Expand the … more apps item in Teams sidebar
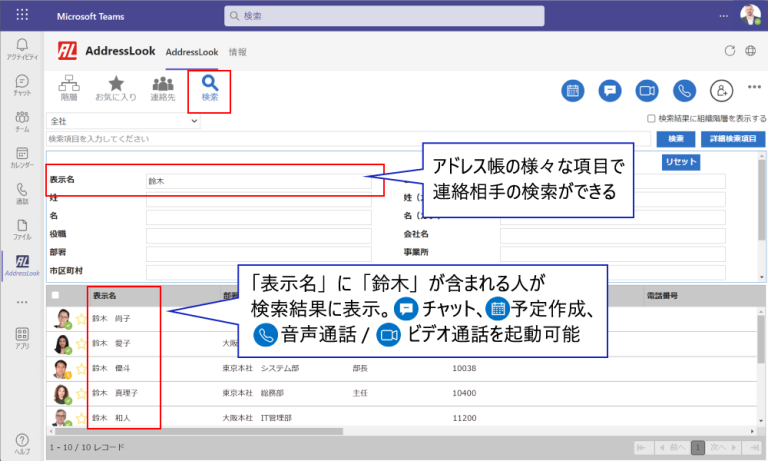 click(21, 301)
